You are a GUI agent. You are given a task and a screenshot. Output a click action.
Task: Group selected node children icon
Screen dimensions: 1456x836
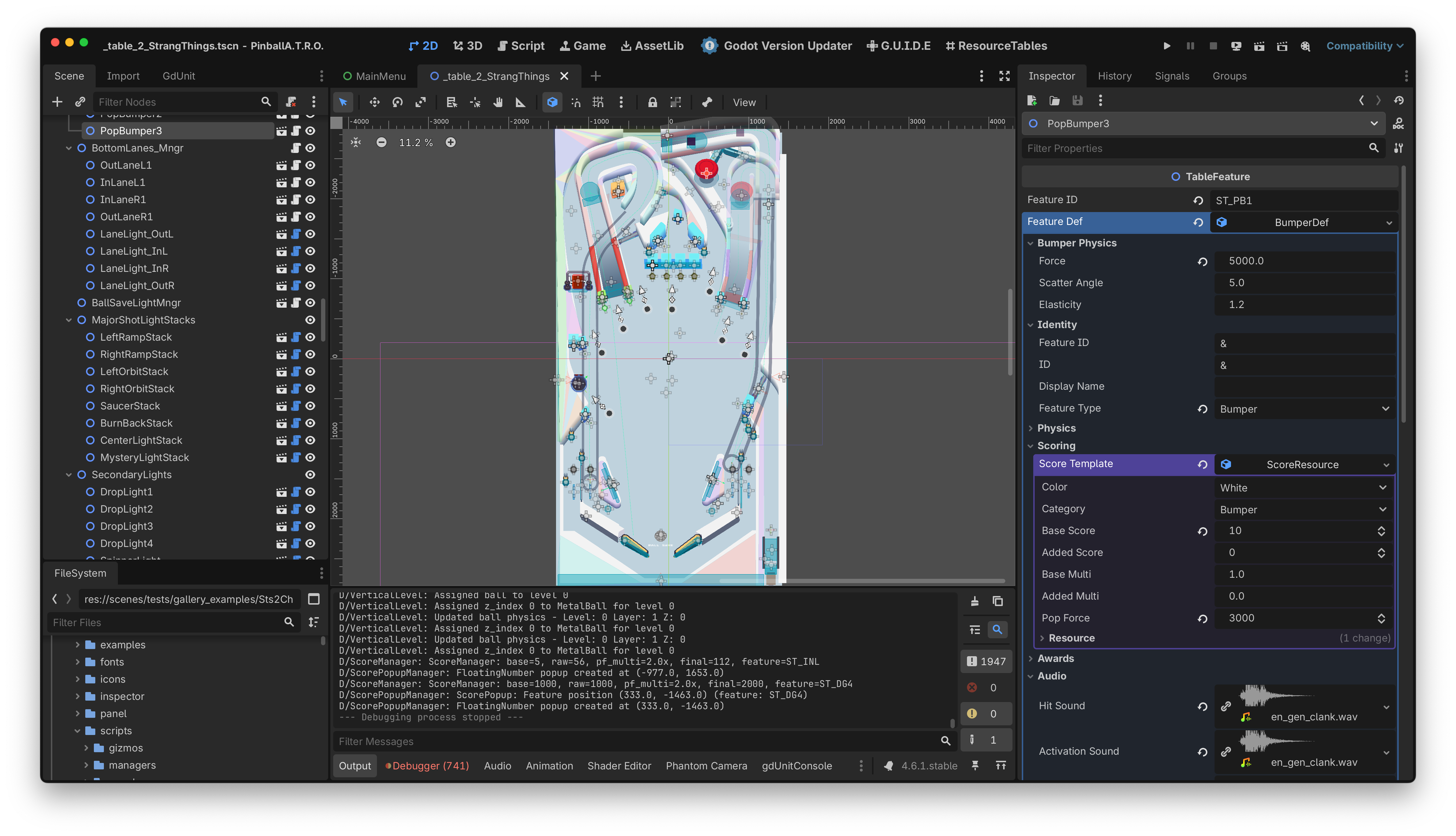point(676,102)
